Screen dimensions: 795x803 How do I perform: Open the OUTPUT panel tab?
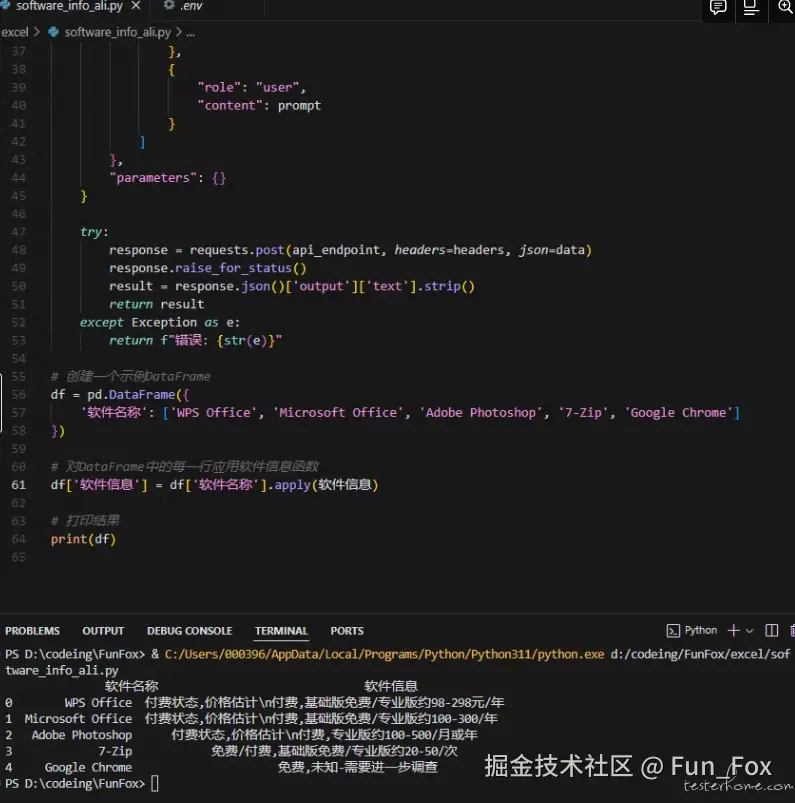point(103,631)
